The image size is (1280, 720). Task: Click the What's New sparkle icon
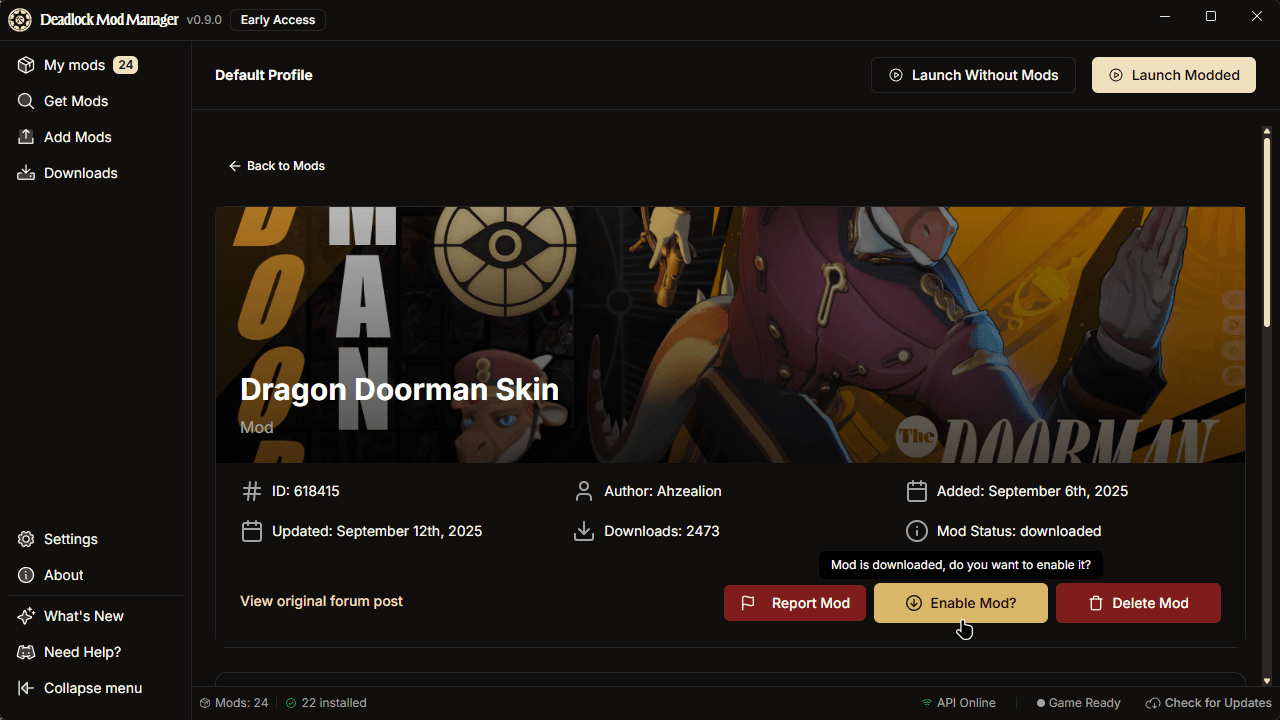(x=26, y=616)
